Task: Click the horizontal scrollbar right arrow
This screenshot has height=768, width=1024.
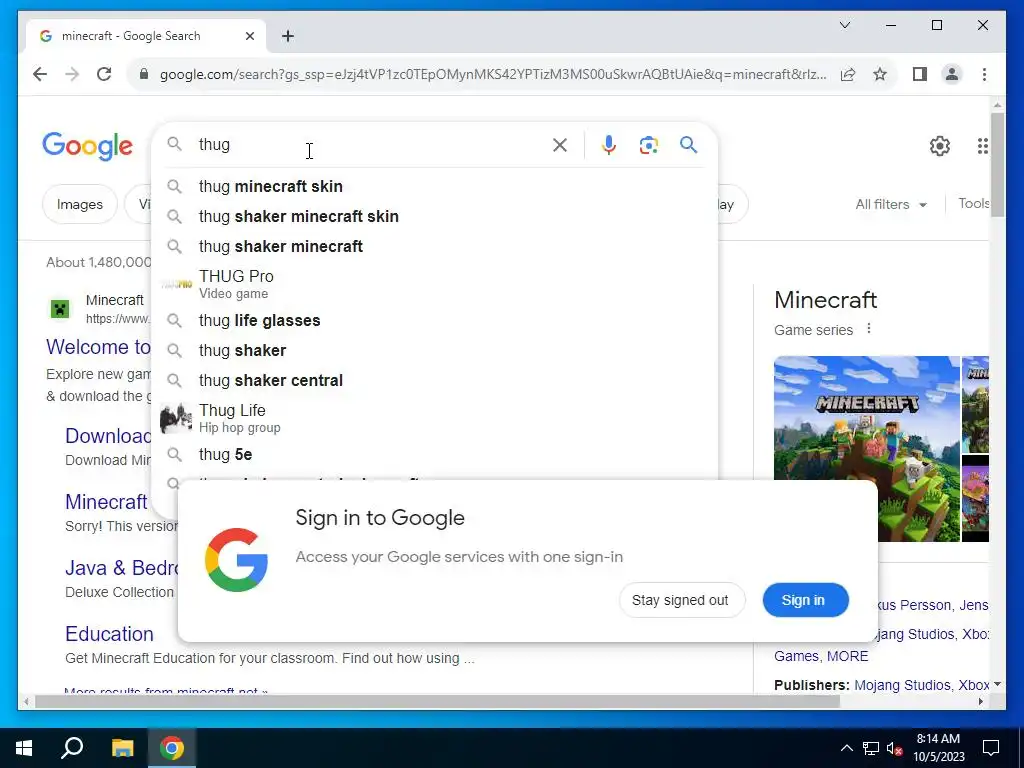Action: tap(981, 702)
